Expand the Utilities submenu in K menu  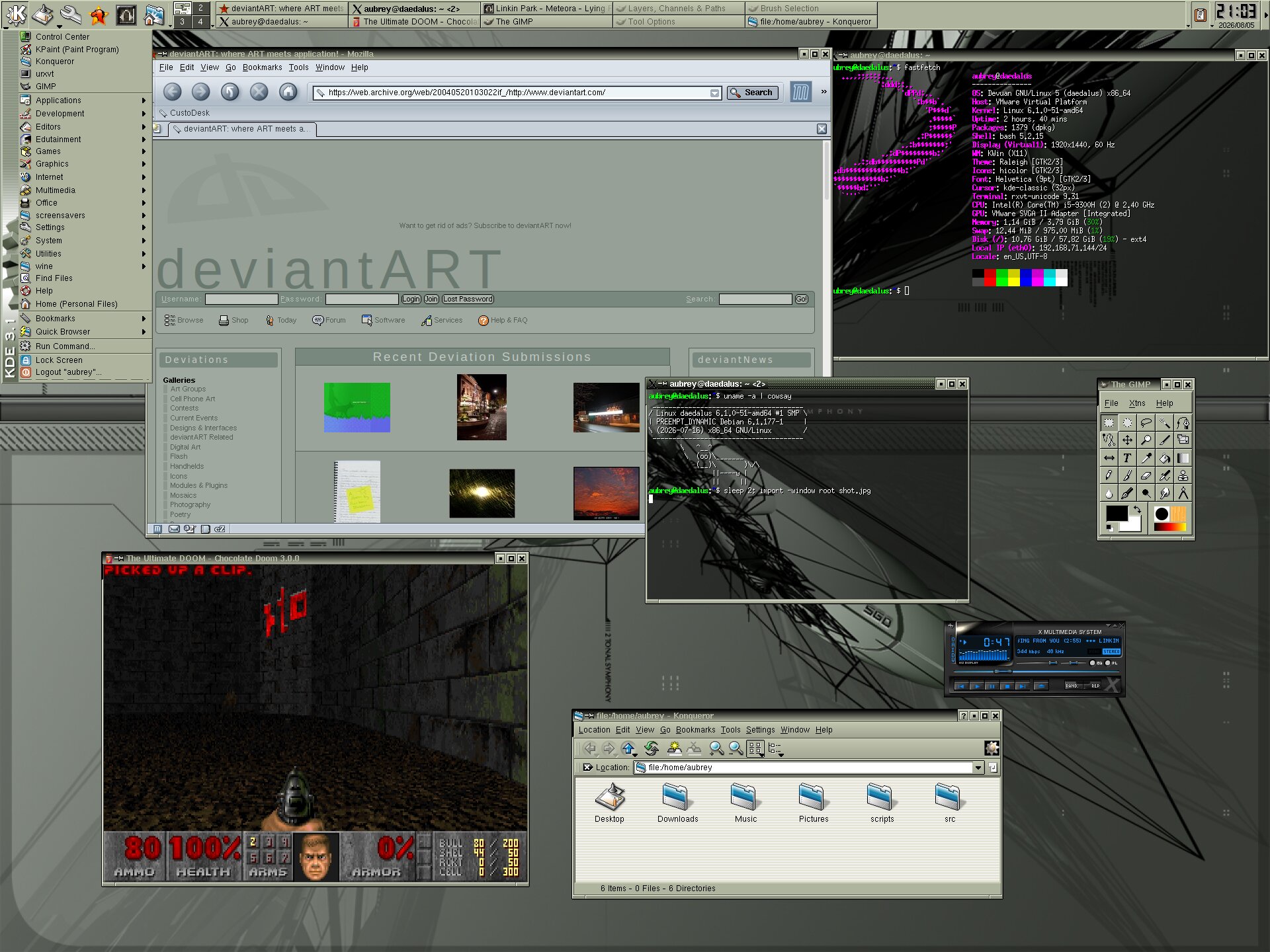83,254
